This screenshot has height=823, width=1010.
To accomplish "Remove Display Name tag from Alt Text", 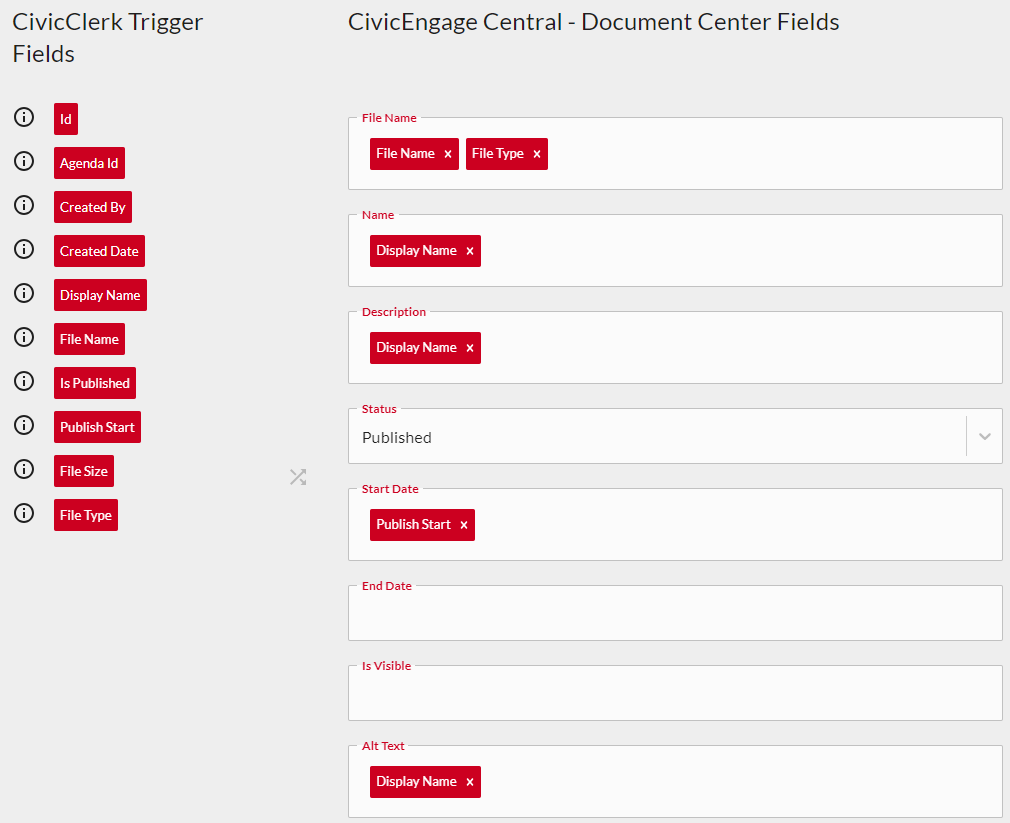I will (x=470, y=782).
